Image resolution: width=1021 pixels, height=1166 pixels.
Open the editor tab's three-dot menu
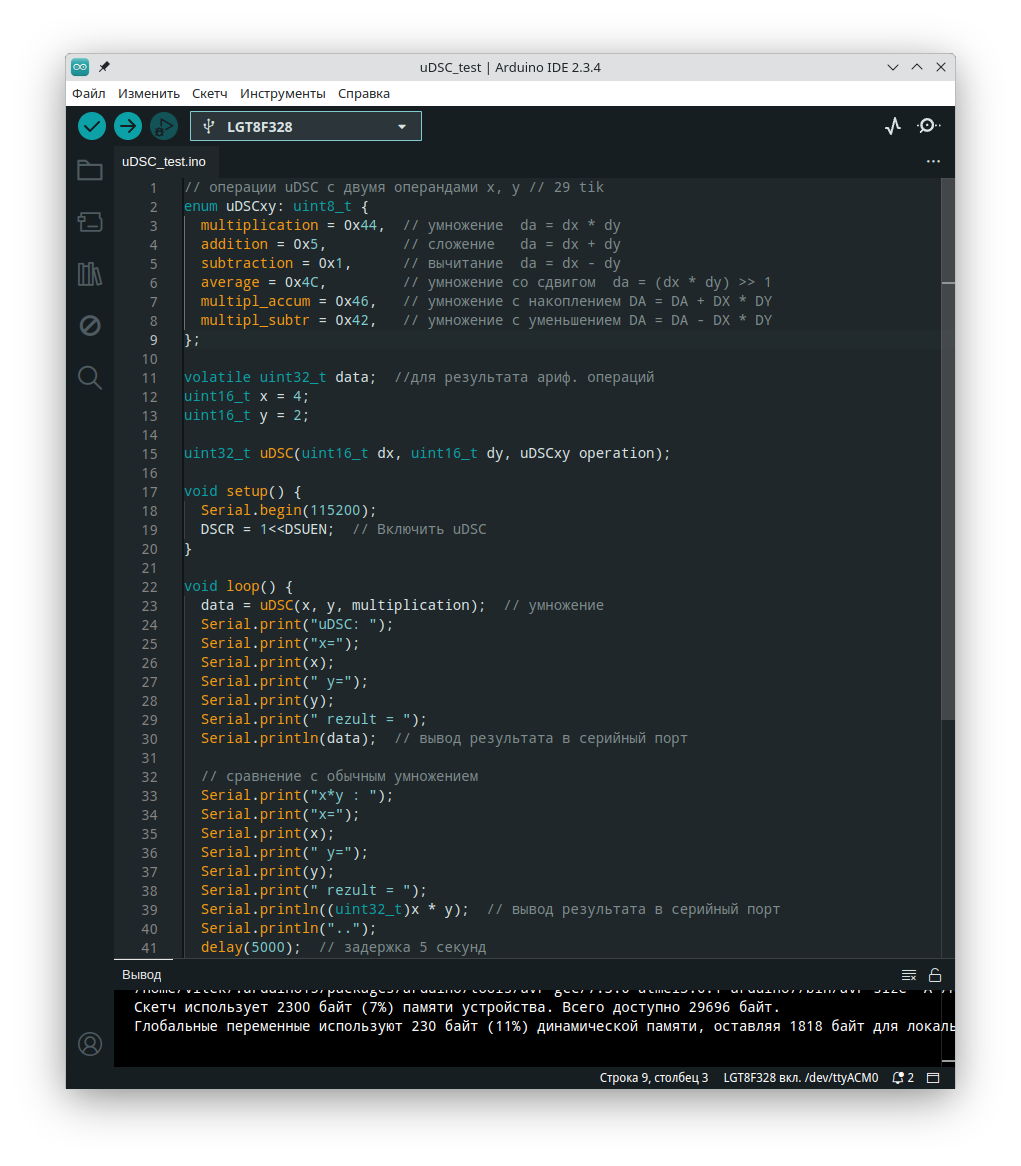tap(933, 161)
